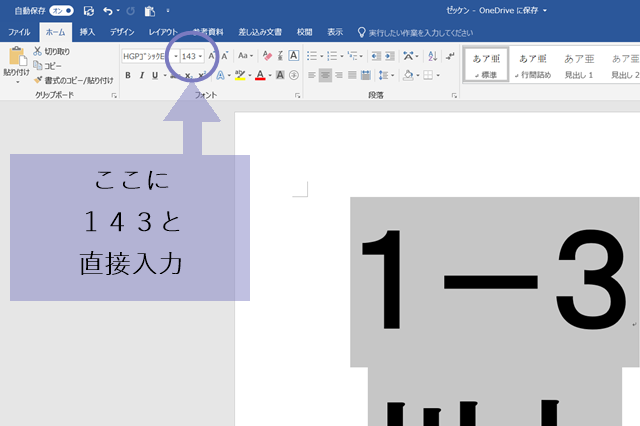Increase font size with the grow-font icon
Screen dimensions: 640x426
coord(211,56)
